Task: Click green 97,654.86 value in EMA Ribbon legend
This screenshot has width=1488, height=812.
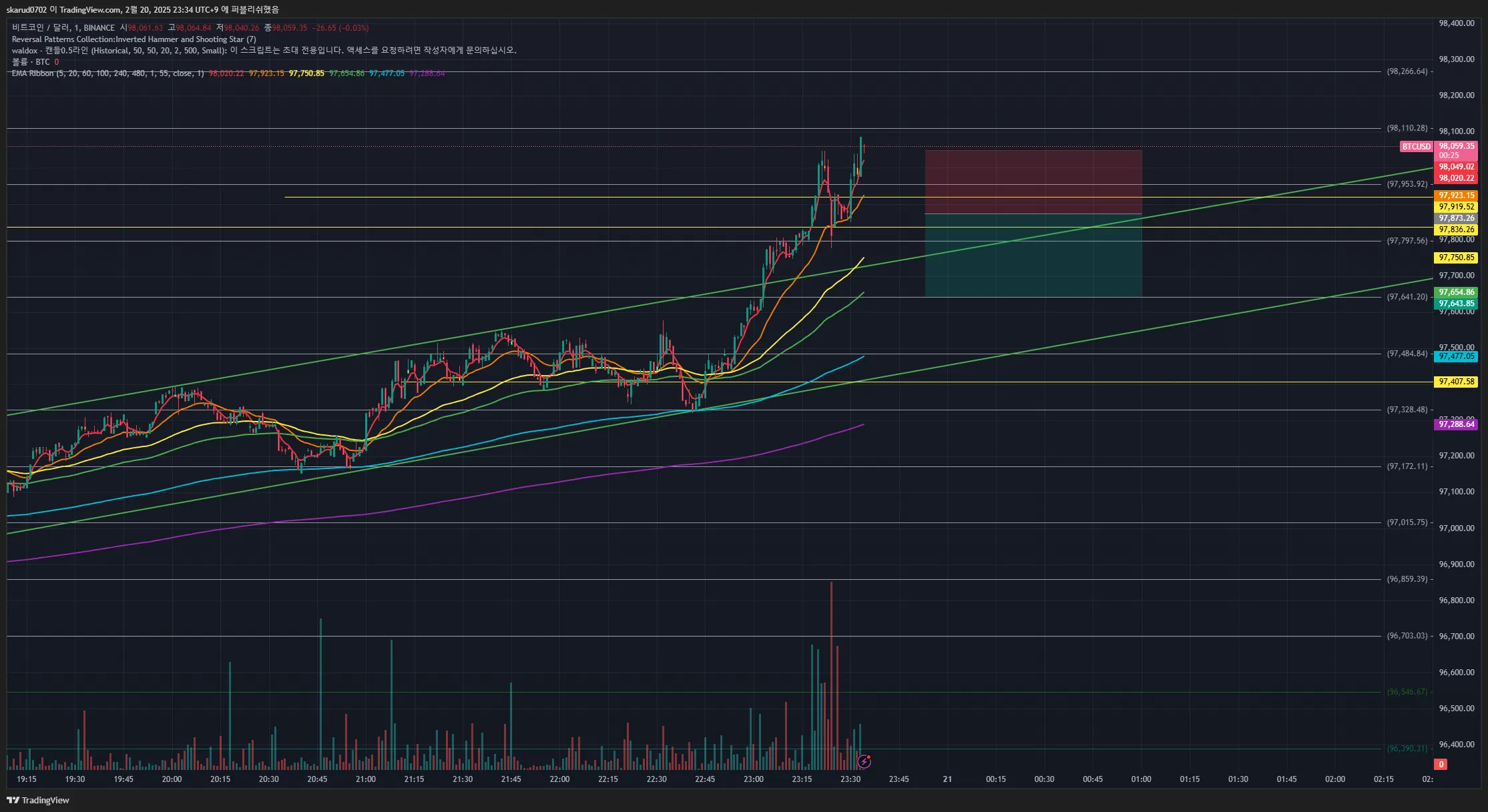Action: pos(347,73)
